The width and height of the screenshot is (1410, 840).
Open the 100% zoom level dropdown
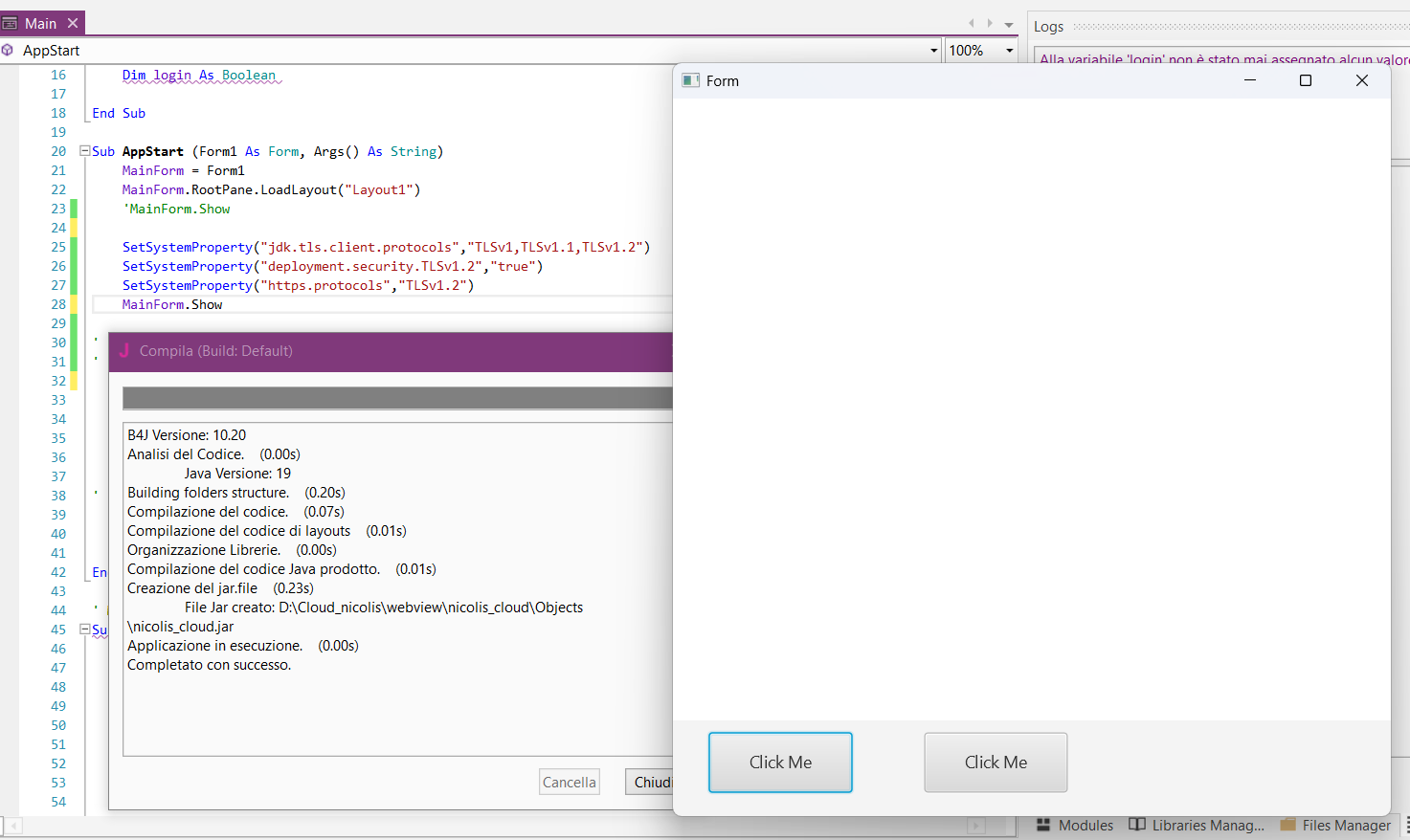click(1009, 51)
